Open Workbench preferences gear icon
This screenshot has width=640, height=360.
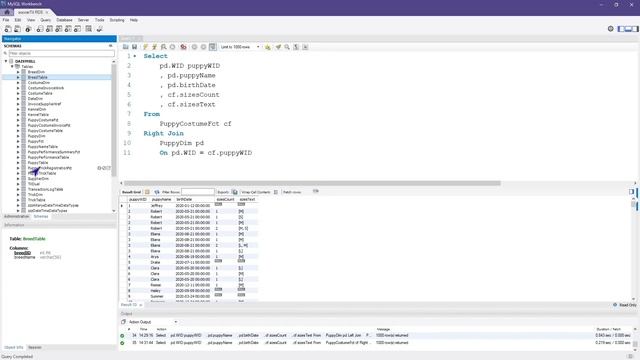pyautogui.click(x=611, y=29)
